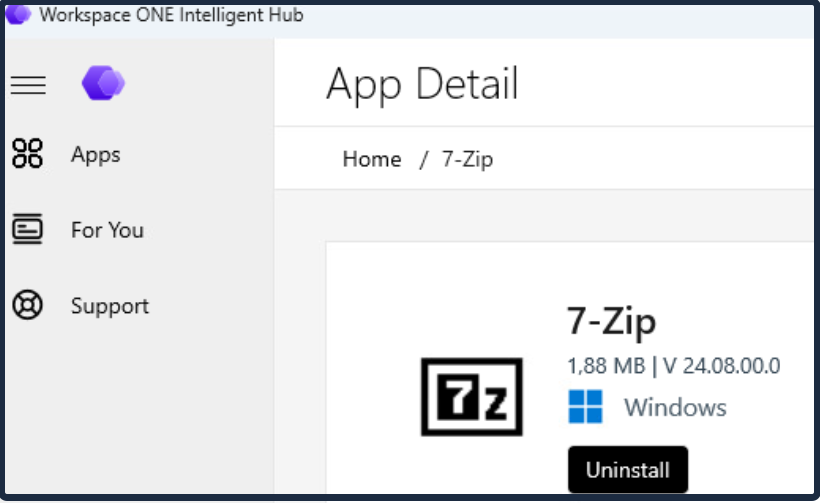Click the App Detail page heading

[x=423, y=84]
